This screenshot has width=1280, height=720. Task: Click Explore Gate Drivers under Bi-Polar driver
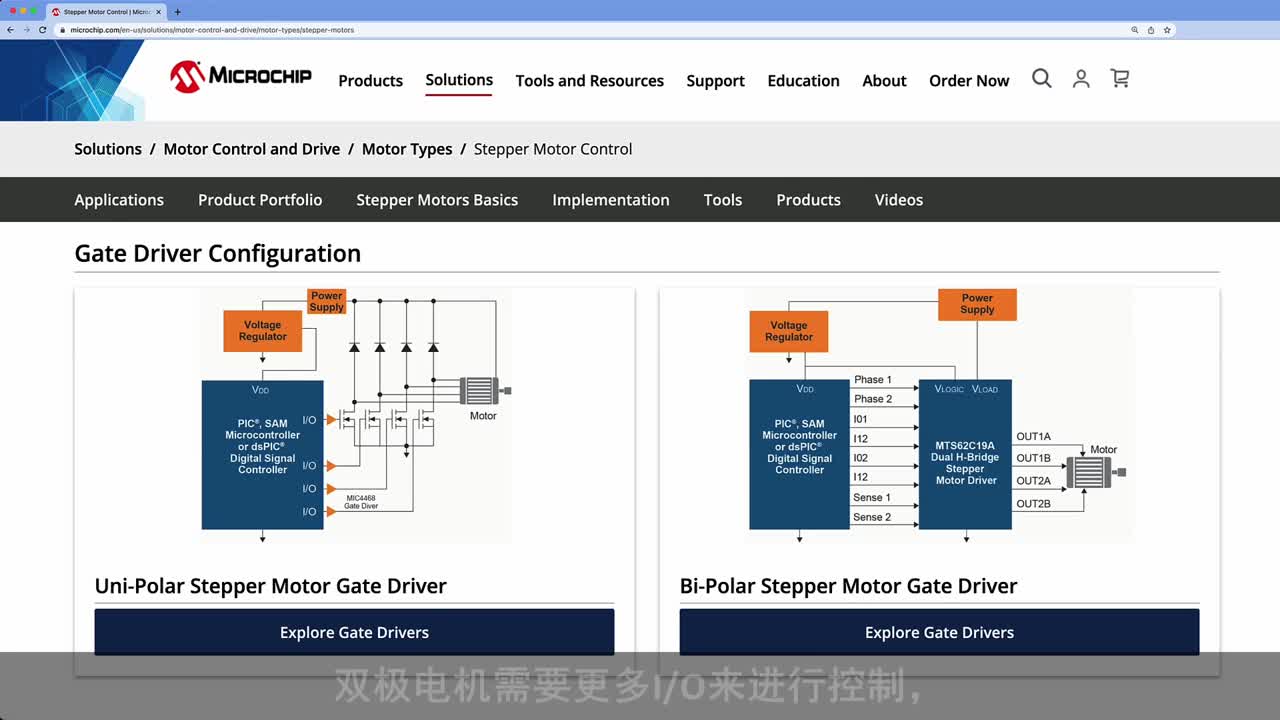[939, 632]
